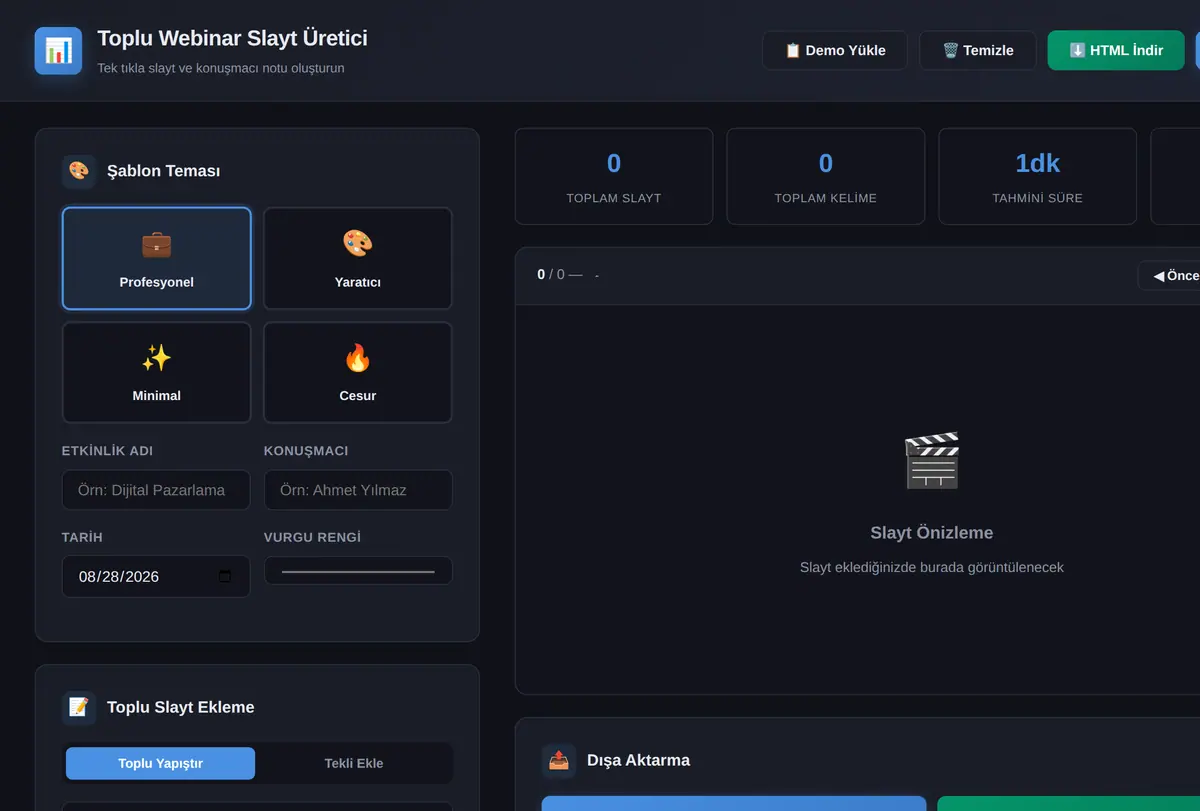Image resolution: width=1200 pixels, height=811 pixels.
Task: Click the clapperboard icon in slide preview
Action: click(932, 461)
